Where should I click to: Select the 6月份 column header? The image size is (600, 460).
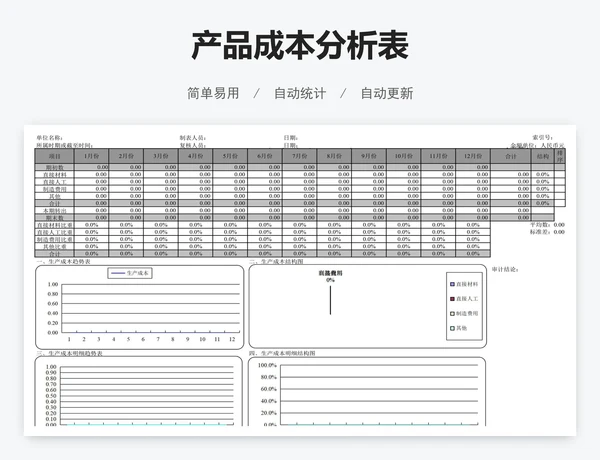click(265, 156)
